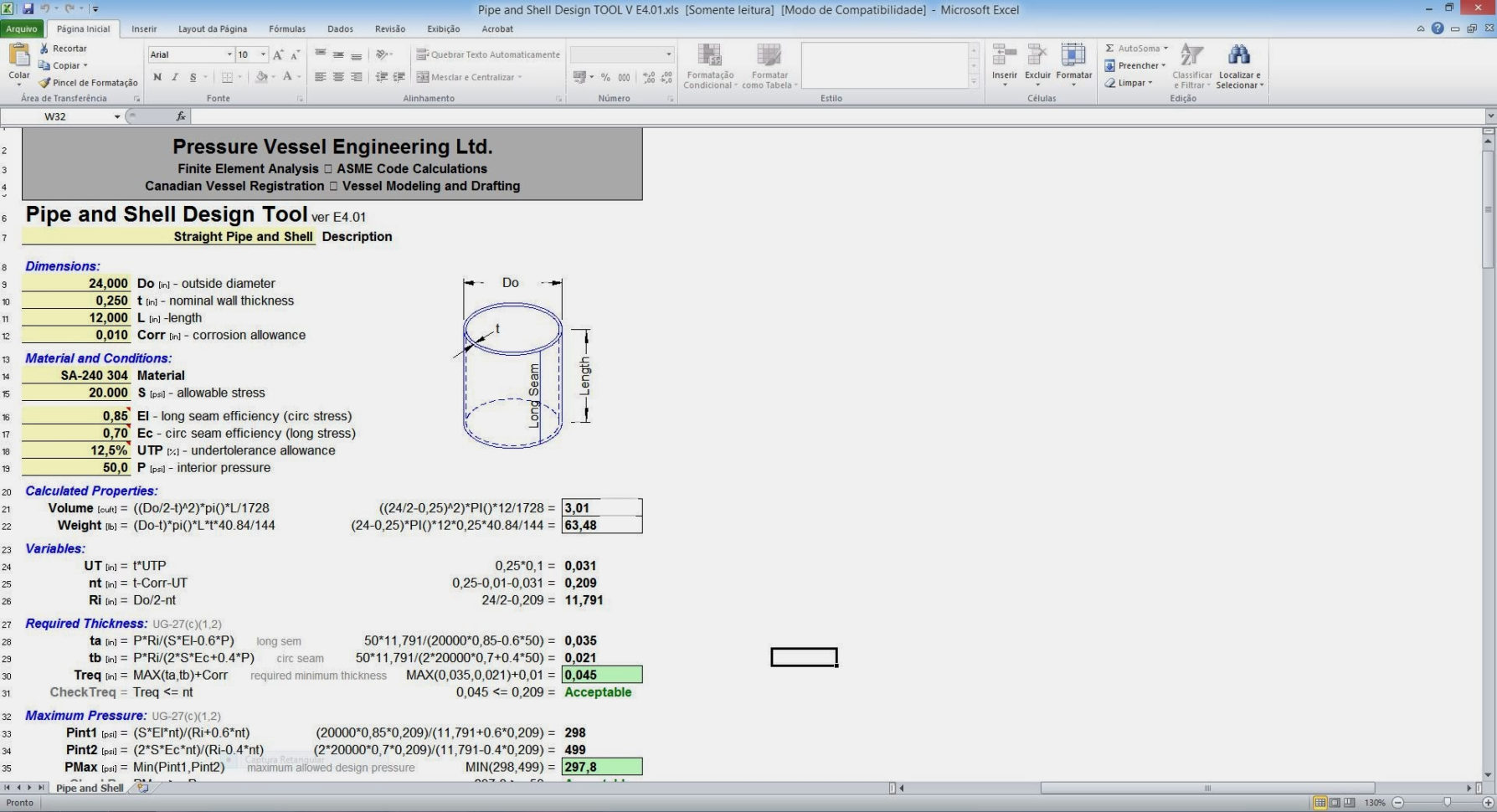Toggle bold formatting (N)

pos(157,77)
